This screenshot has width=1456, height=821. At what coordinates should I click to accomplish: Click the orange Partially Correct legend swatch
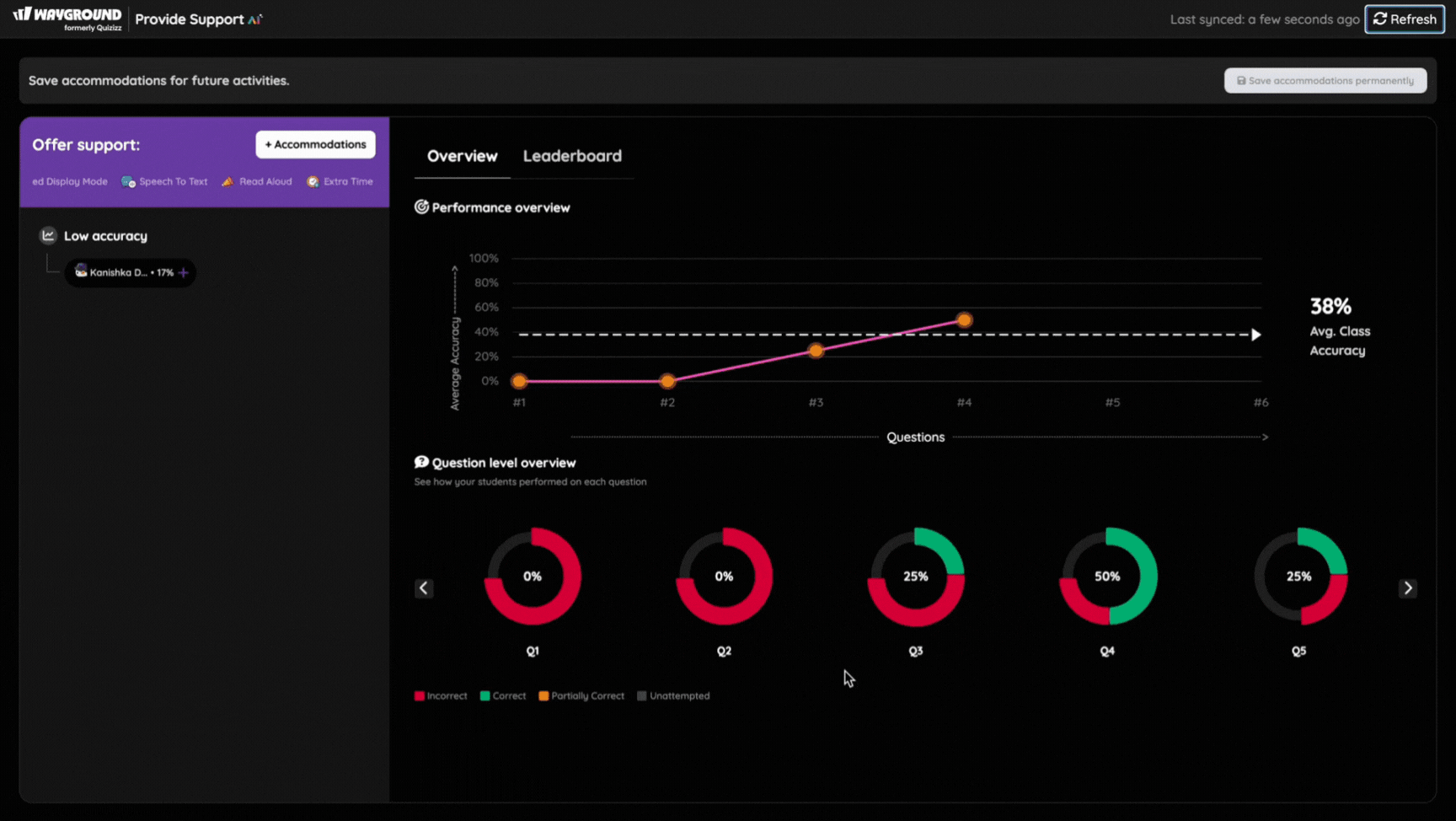[543, 695]
